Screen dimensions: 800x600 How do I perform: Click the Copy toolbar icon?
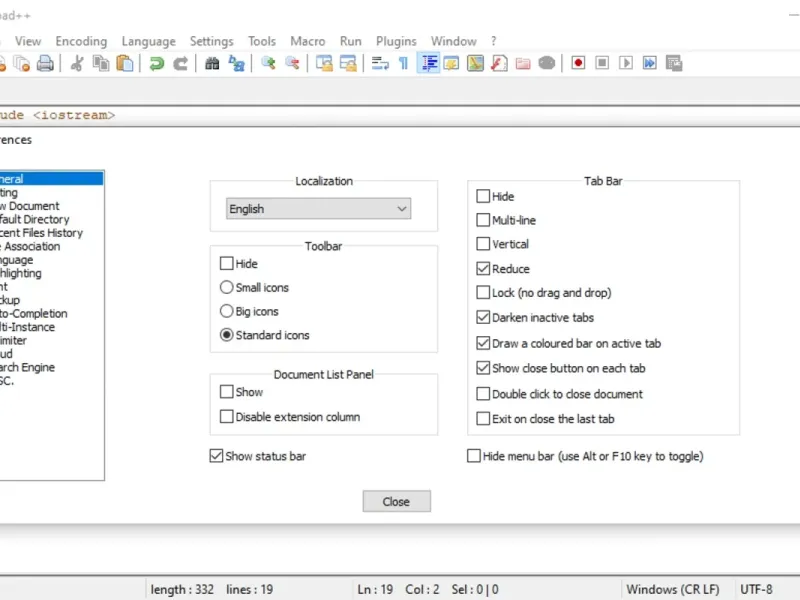[101, 63]
